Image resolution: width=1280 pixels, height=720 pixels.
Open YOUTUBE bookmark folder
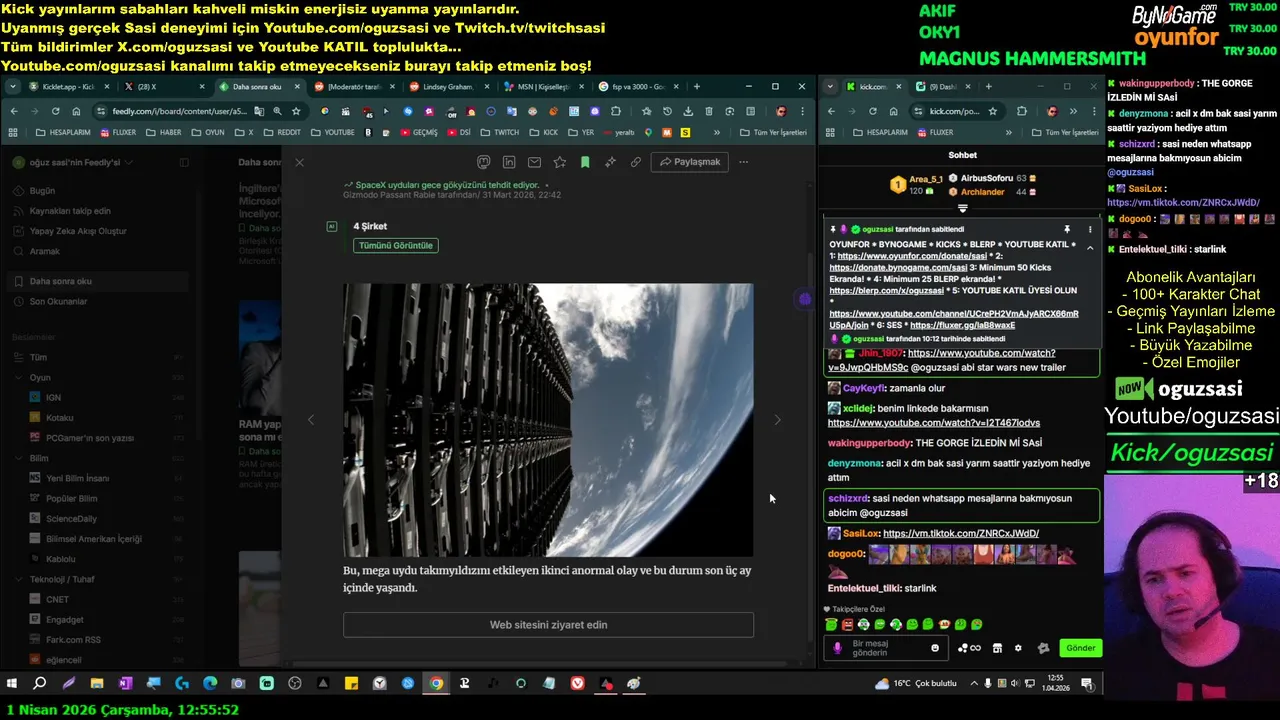tap(332, 132)
